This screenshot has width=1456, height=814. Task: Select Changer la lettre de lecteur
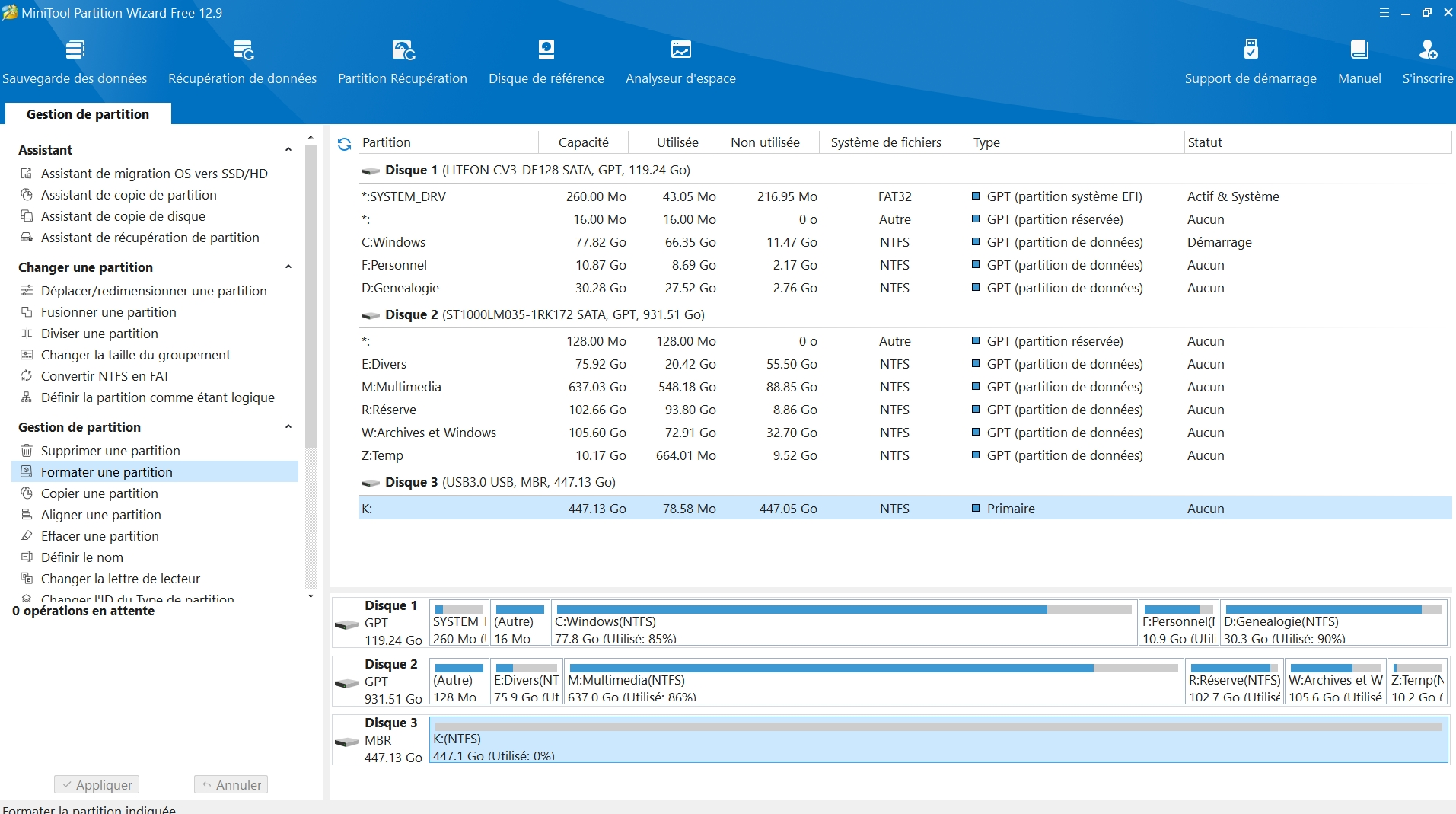[x=120, y=579]
